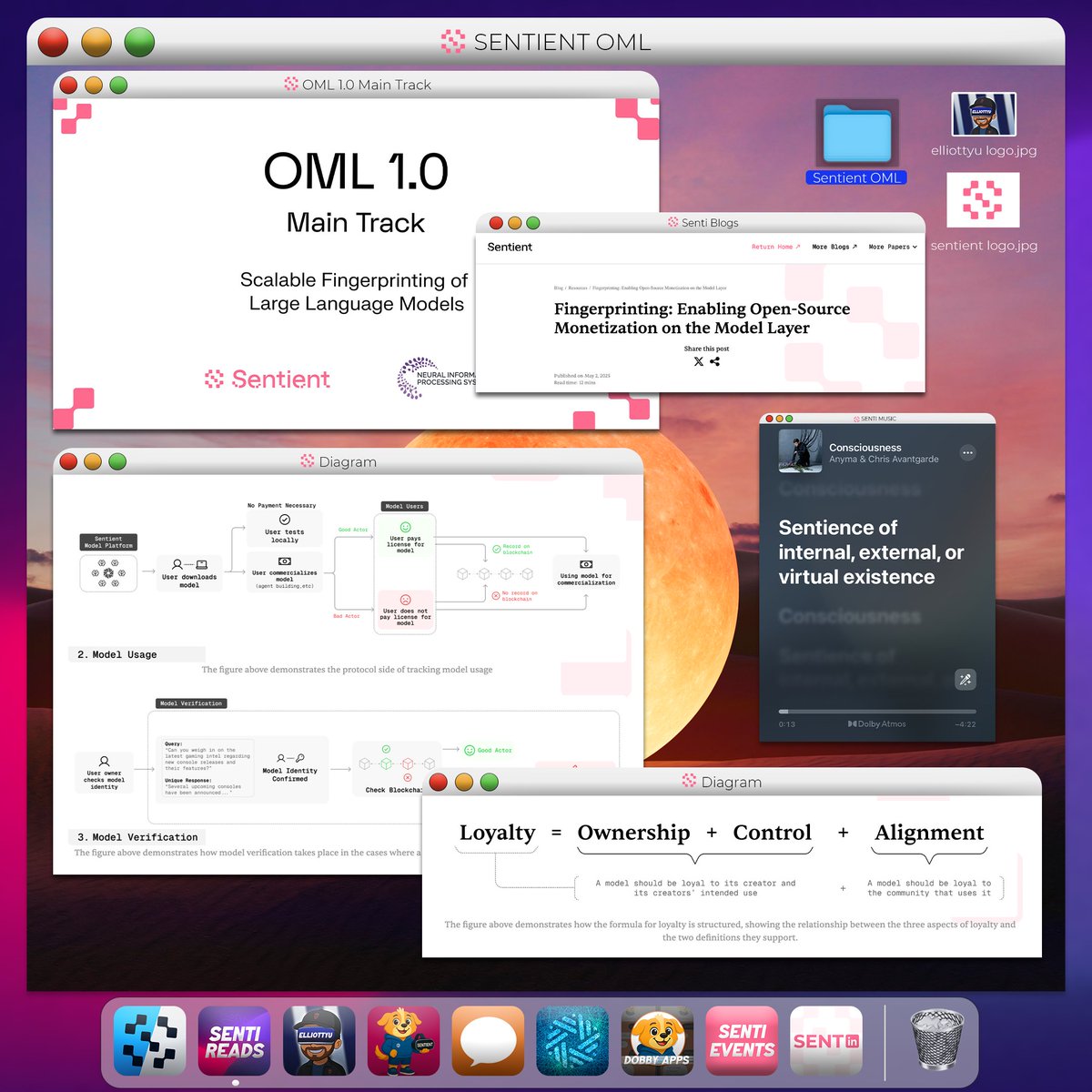
Task: Click the '3. Model Verification' heading
Action: click(137, 837)
